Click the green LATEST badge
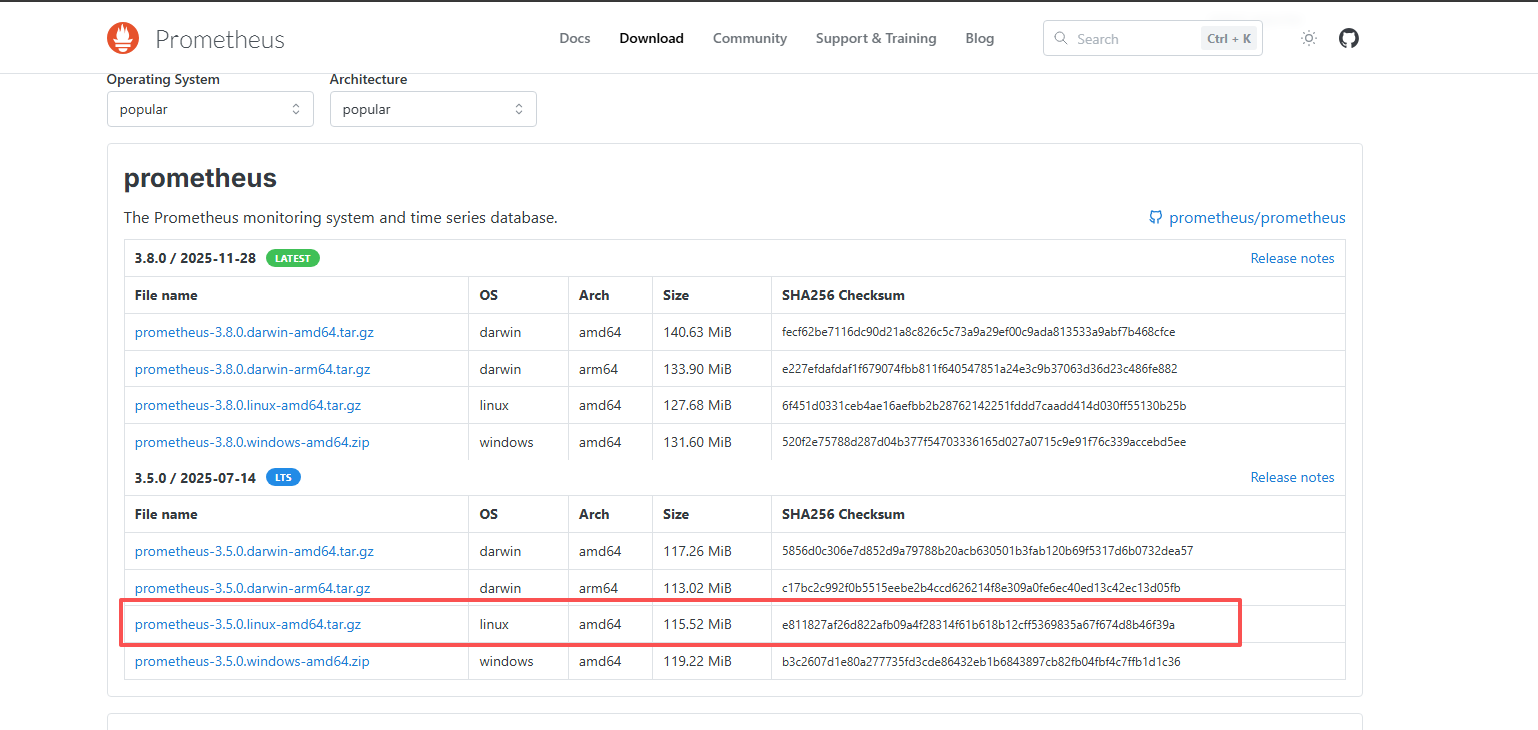Viewport: 1538px width, 730px height. [293, 258]
